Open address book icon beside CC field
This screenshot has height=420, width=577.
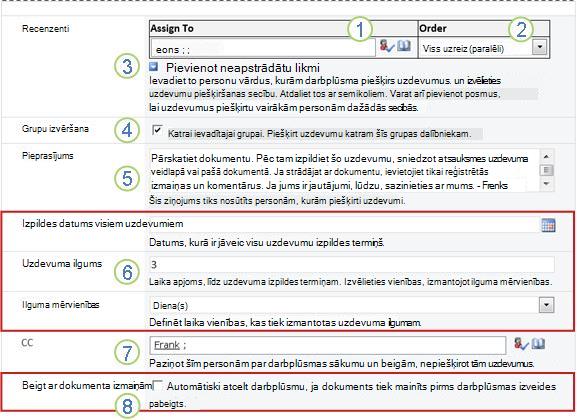click(x=538, y=343)
